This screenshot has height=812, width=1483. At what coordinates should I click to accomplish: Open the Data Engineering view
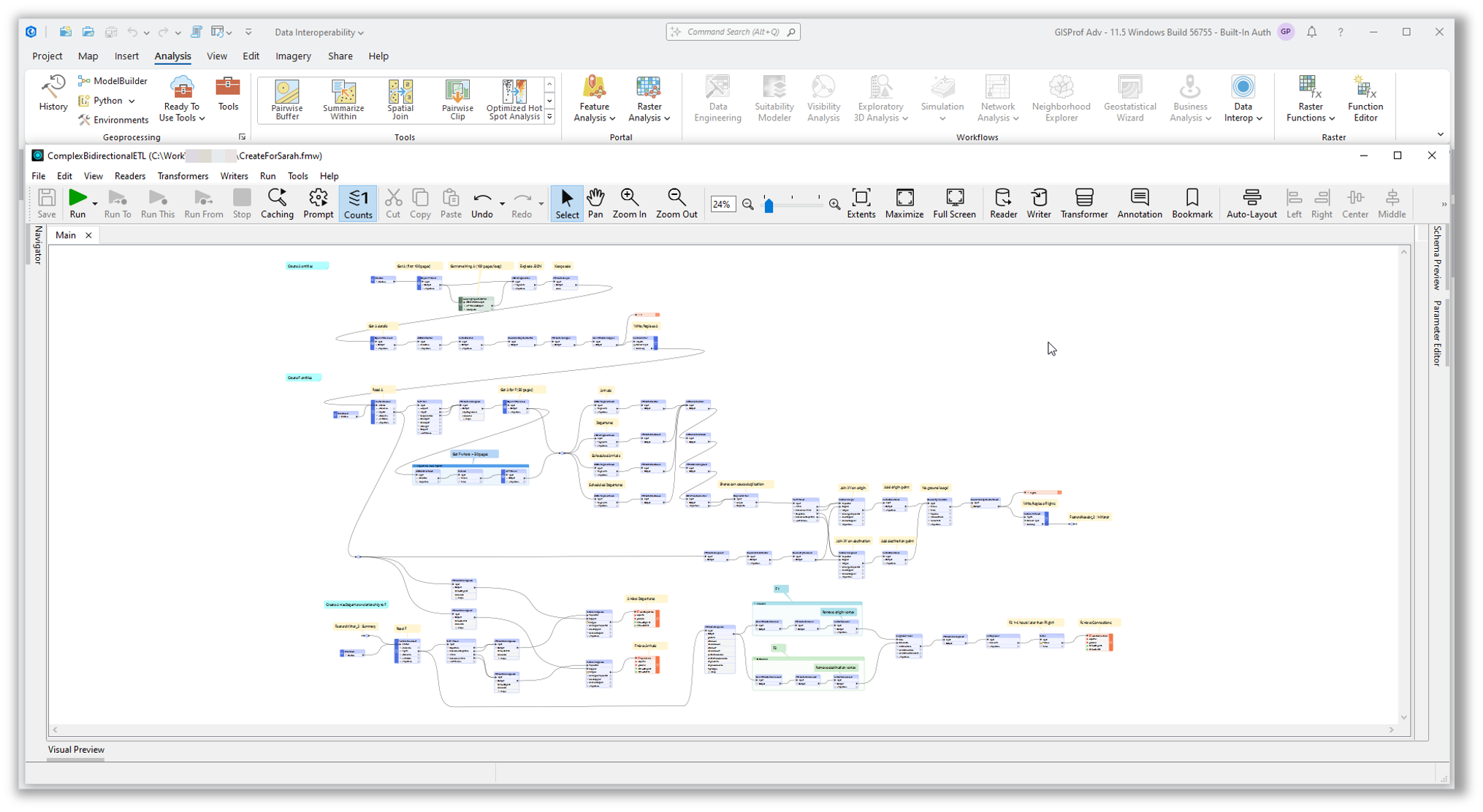pos(717,99)
